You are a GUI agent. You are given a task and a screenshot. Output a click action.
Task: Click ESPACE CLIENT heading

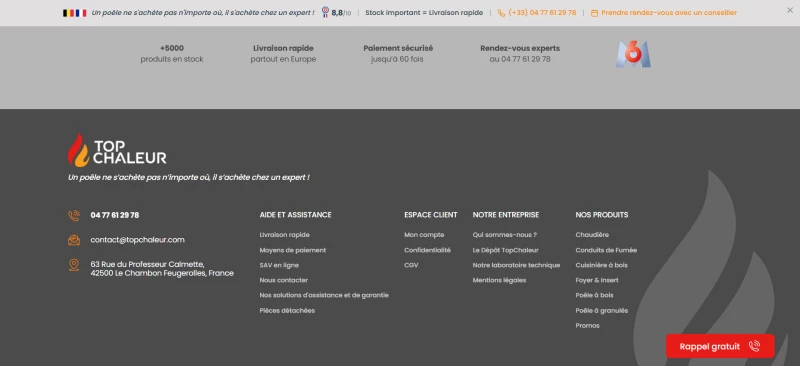pyautogui.click(x=431, y=215)
